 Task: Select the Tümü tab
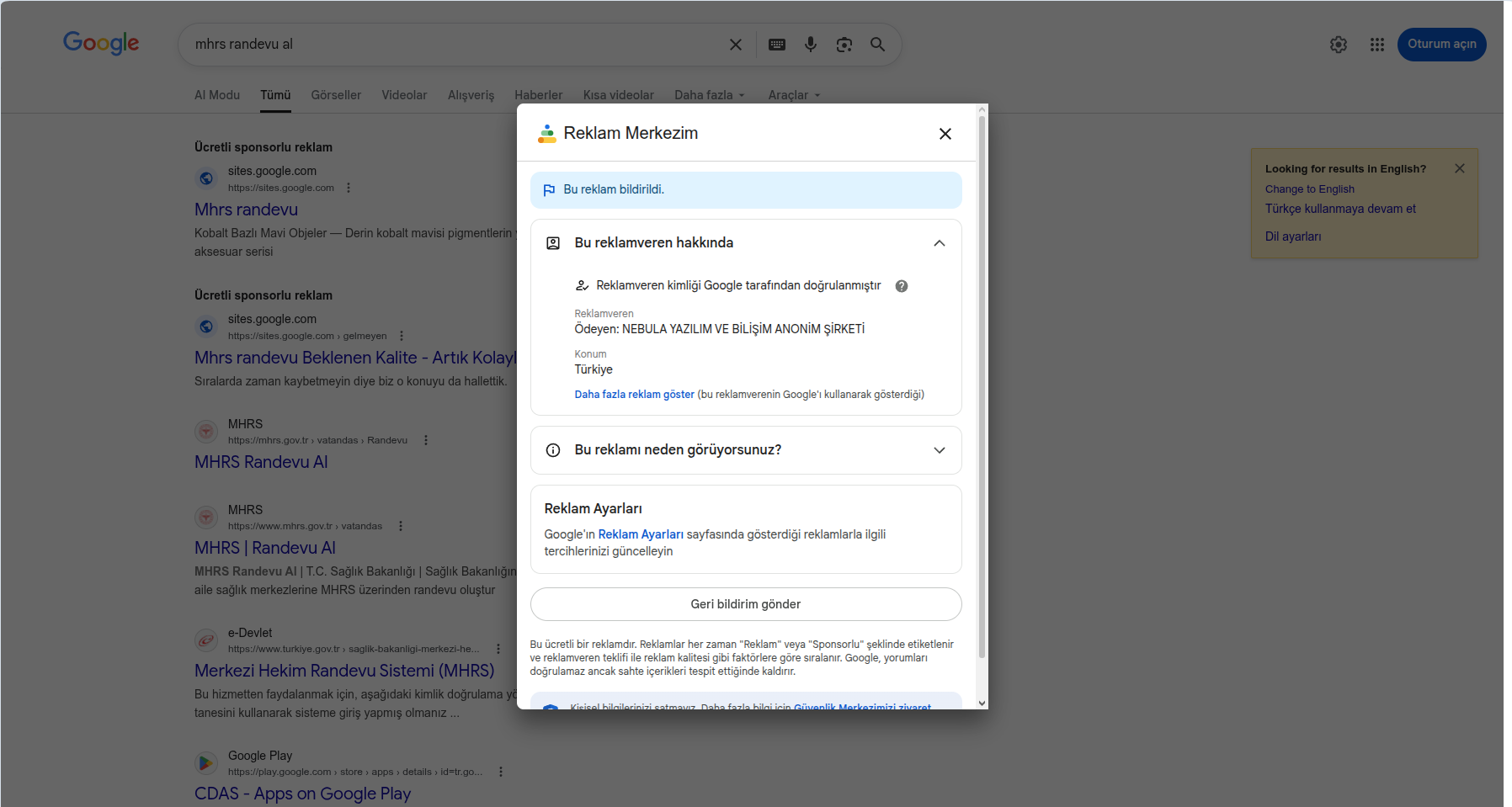tap(275, 95)
